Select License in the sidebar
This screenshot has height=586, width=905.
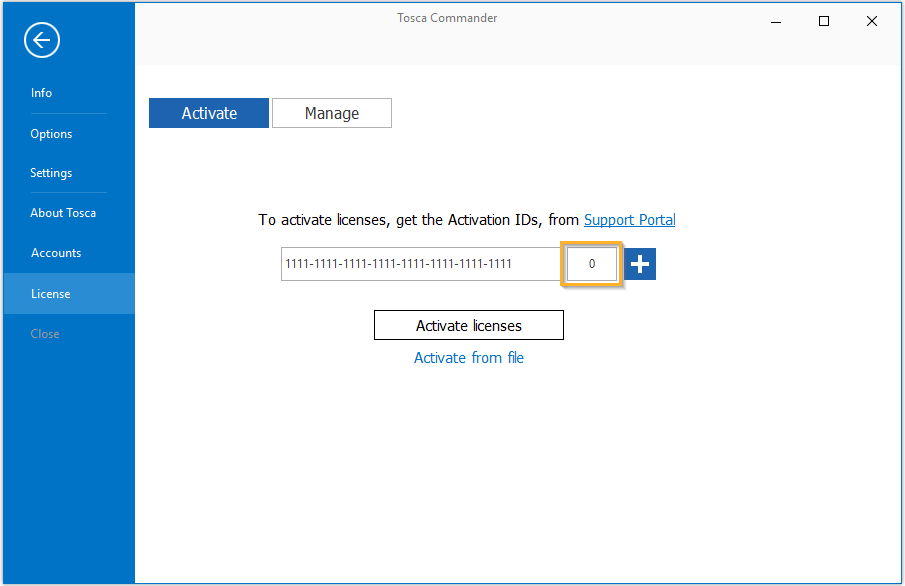pos(69,294)
